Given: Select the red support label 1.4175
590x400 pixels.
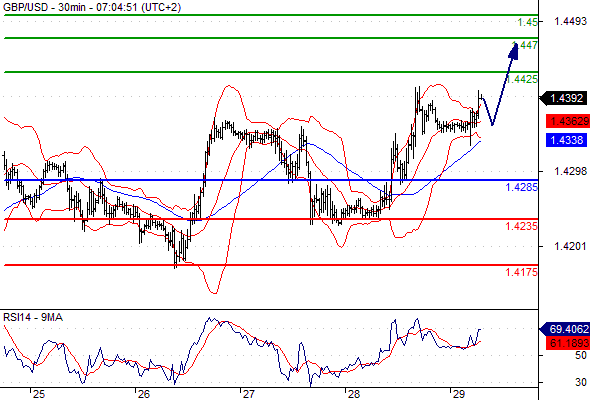Looking at the screenshot, I should pyautogui.click(x=522, y=272).
